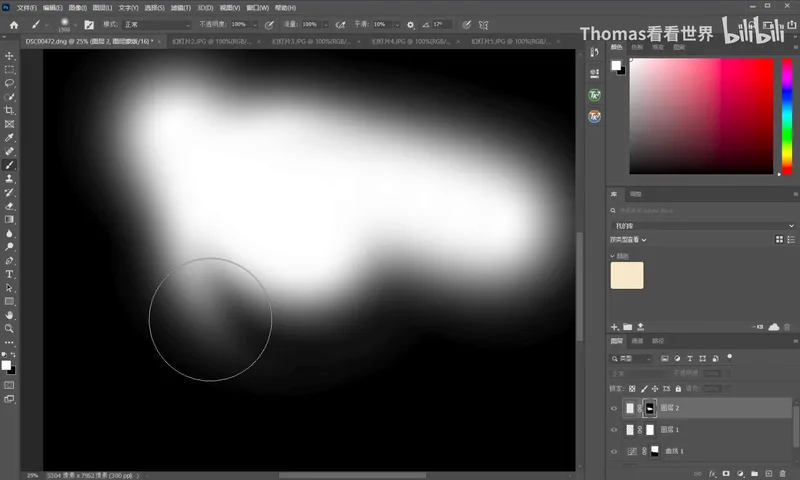Select the Lasso tool
The height and width of the screenshot is (480, 800).
point(9,83)
